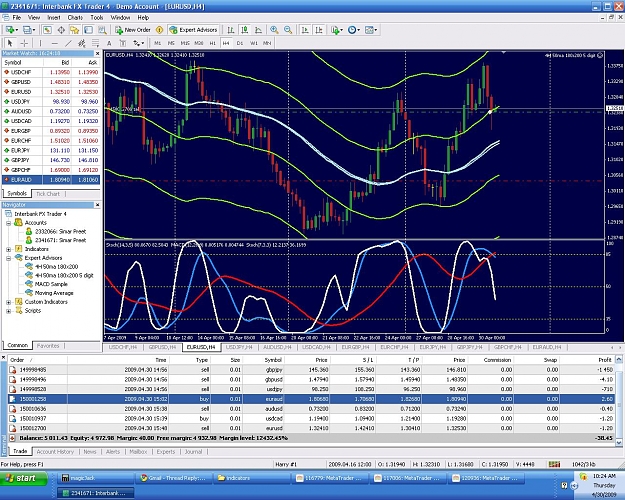Select the horizontal line drawing tool
625x500 pixels.
55,43
